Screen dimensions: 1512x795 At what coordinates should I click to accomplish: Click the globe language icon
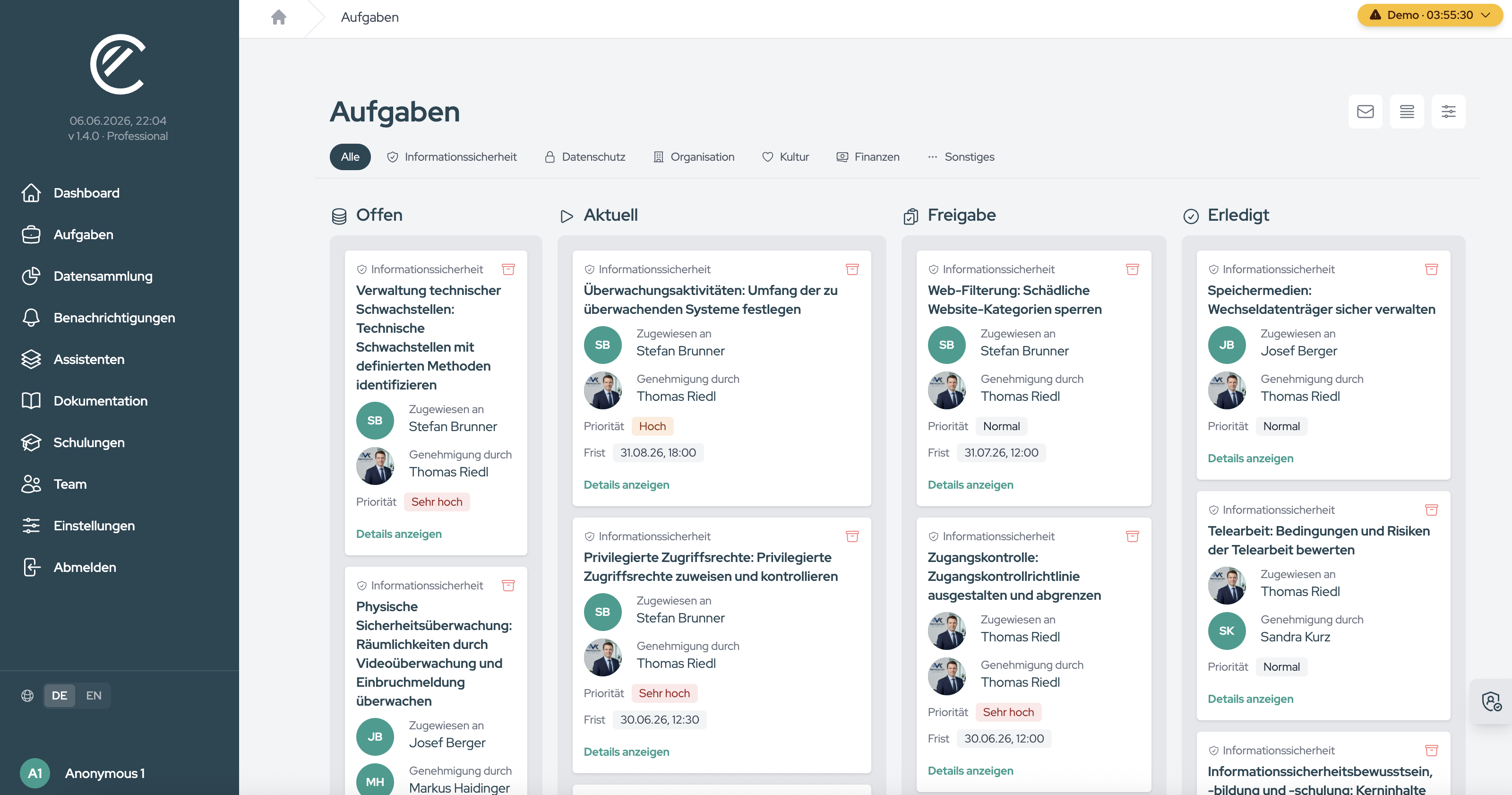(27, 696)
